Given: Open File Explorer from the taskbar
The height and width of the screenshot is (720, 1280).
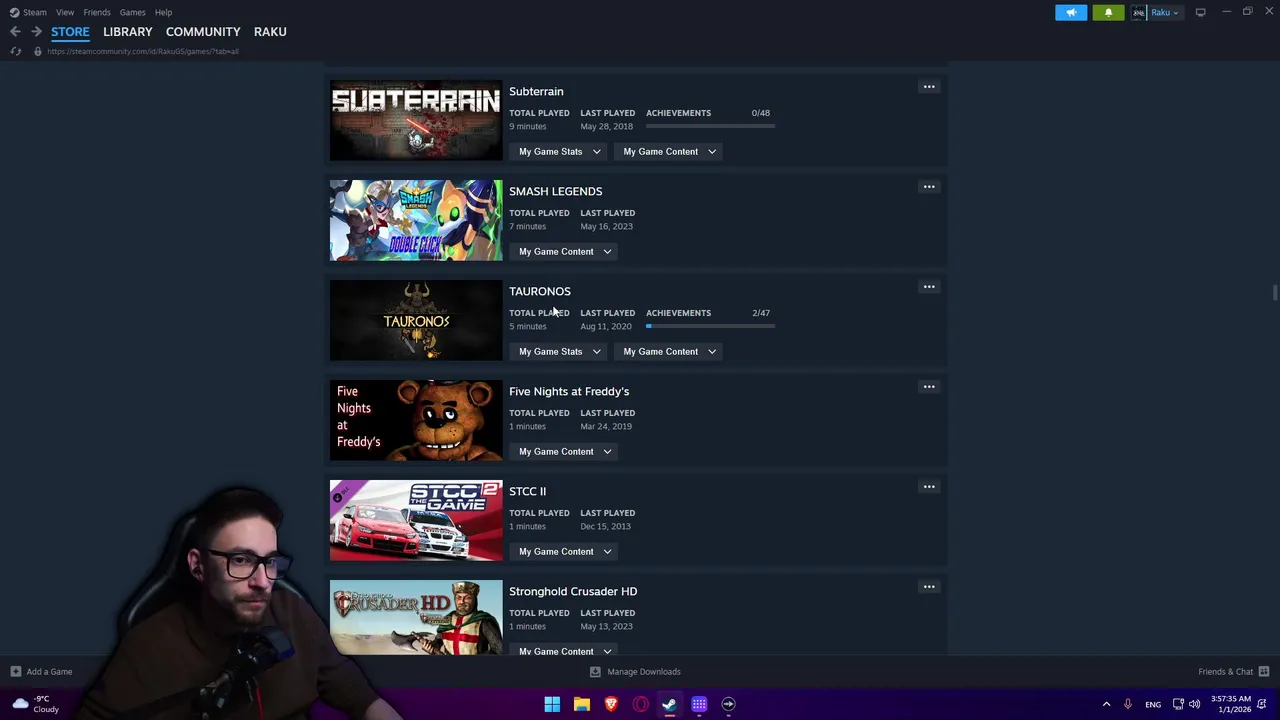Looking at the screenshot, I should [x=582, y=704].
